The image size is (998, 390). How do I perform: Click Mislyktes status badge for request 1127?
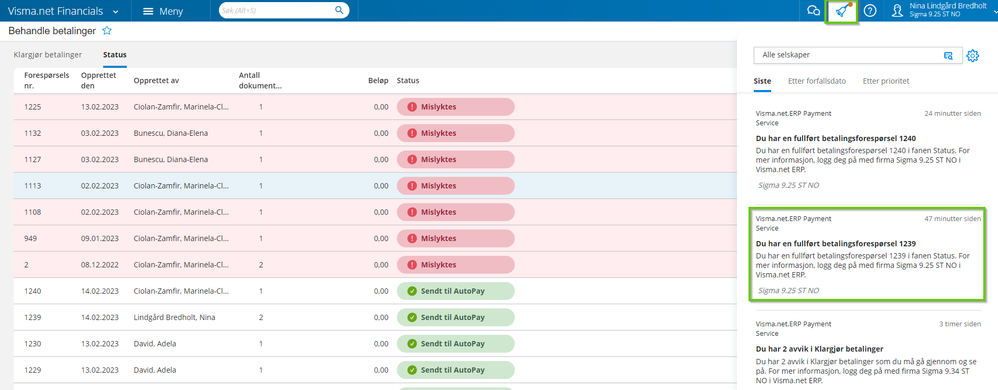456,160
